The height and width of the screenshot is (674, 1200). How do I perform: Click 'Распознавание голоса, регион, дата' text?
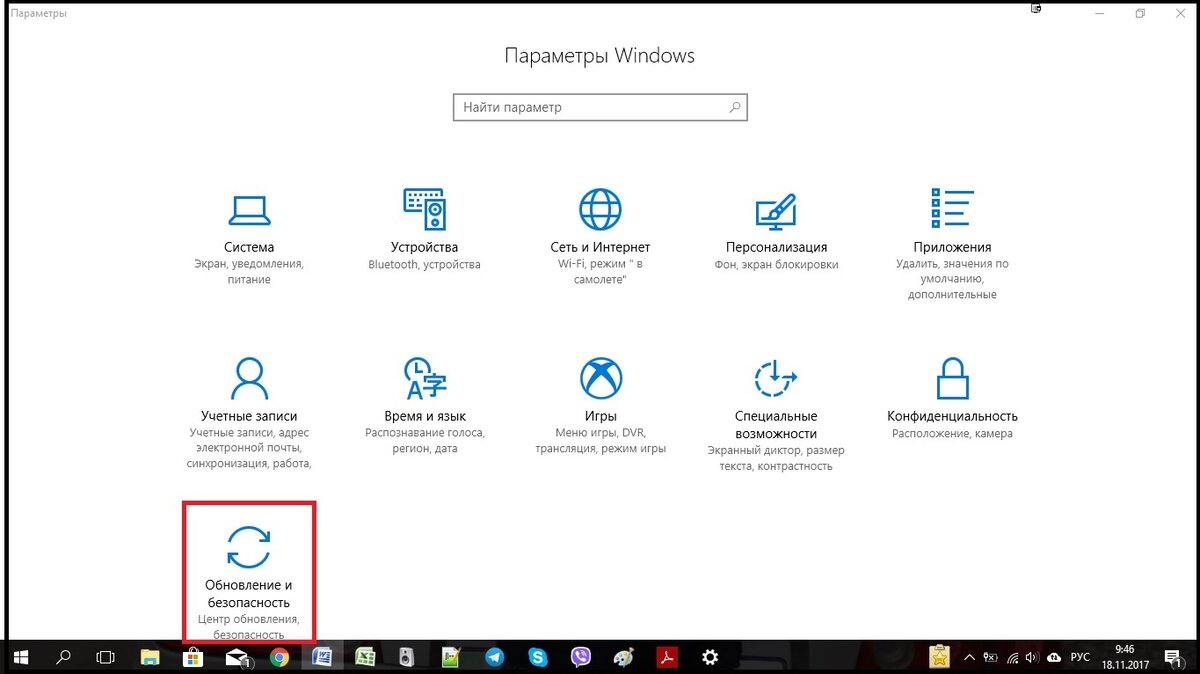[x=424, y=441]
